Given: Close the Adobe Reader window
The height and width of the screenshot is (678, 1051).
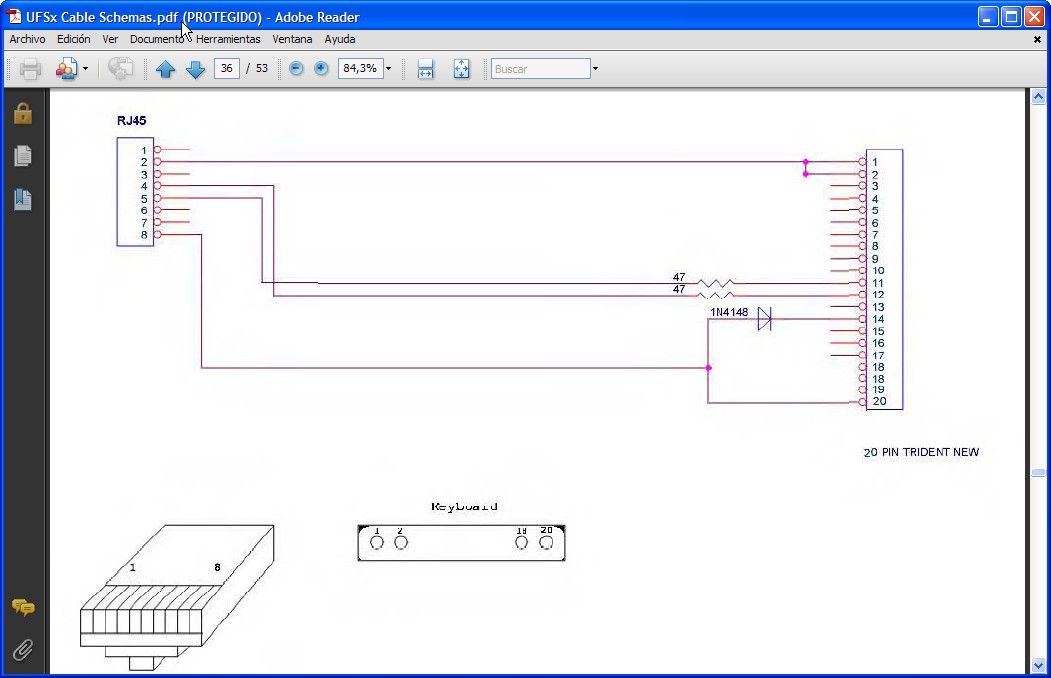Looking at the screenshot, I should [1034, 17].
